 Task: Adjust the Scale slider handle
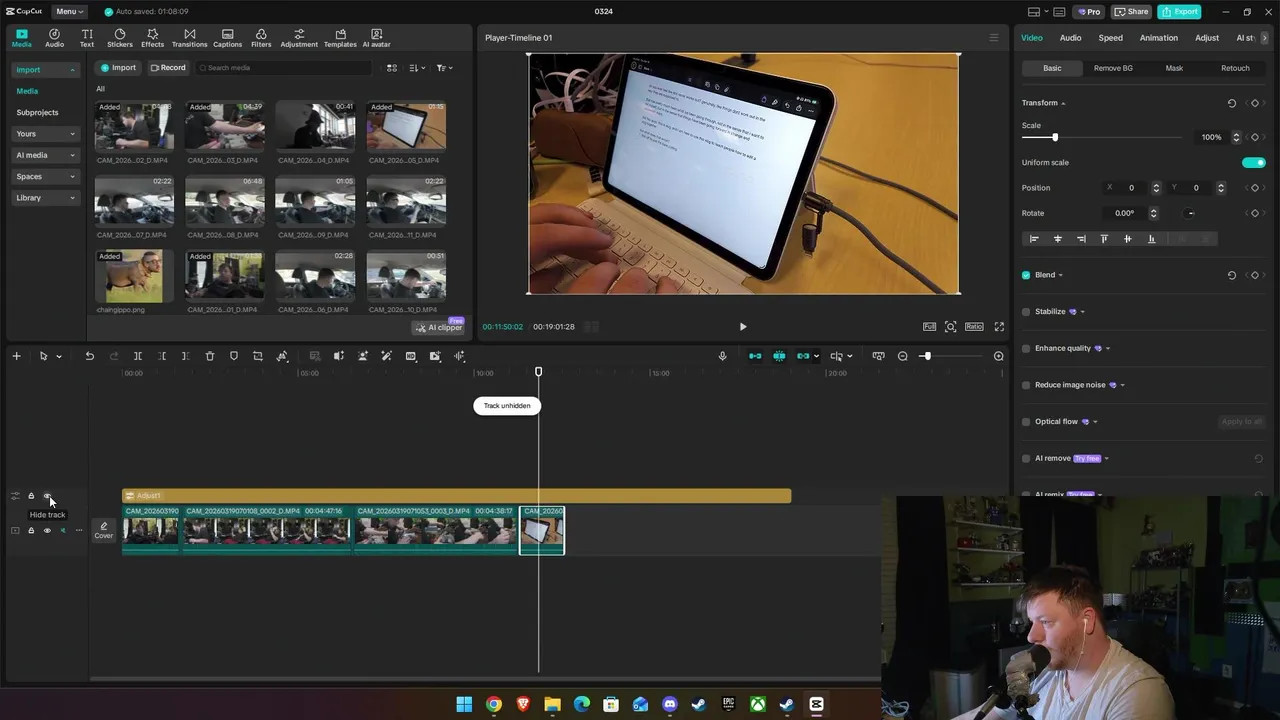pyautogui.click(x=1055, y=137)
